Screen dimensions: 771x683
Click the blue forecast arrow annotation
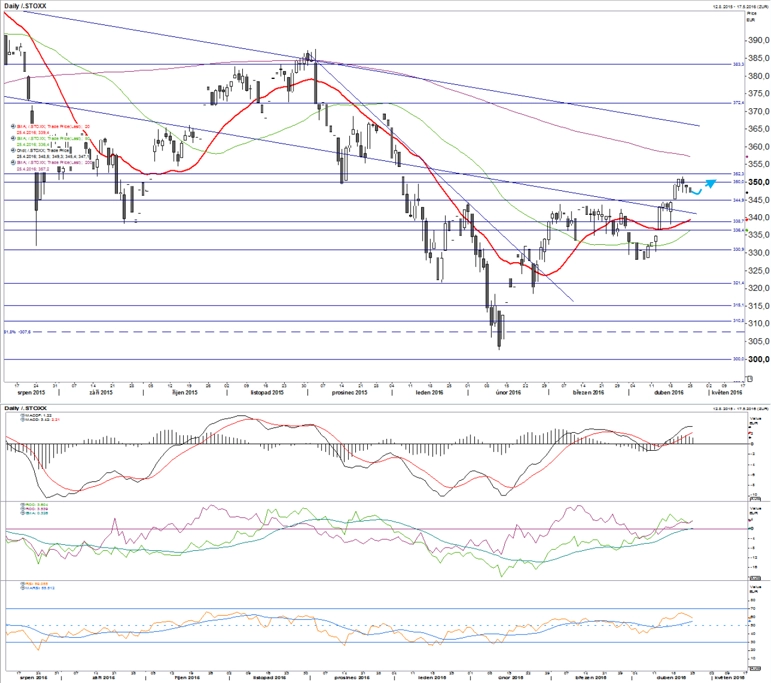pyautogui.click(x=703, y=187)
